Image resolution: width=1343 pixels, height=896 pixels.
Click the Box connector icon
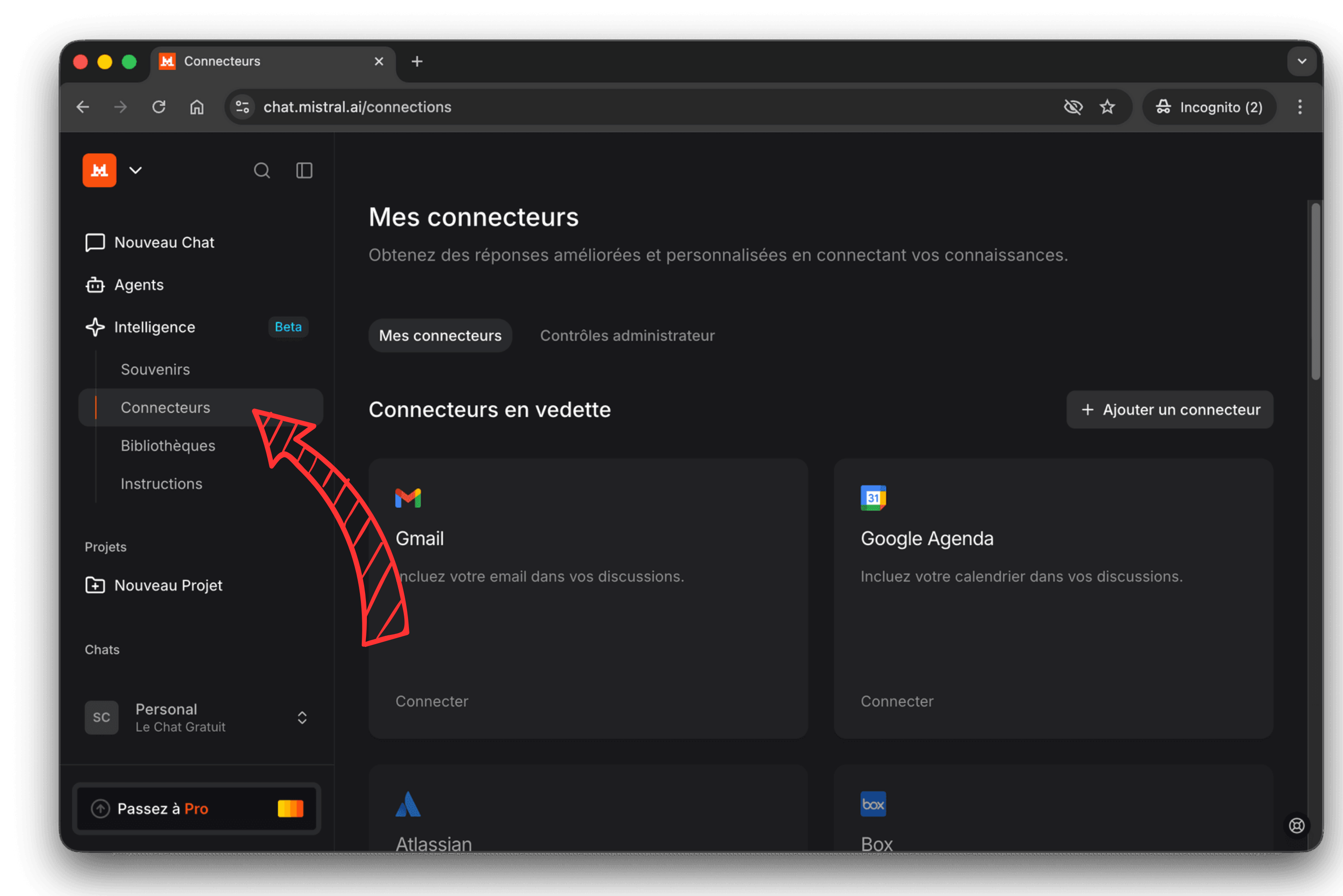[x=873, y=805]
